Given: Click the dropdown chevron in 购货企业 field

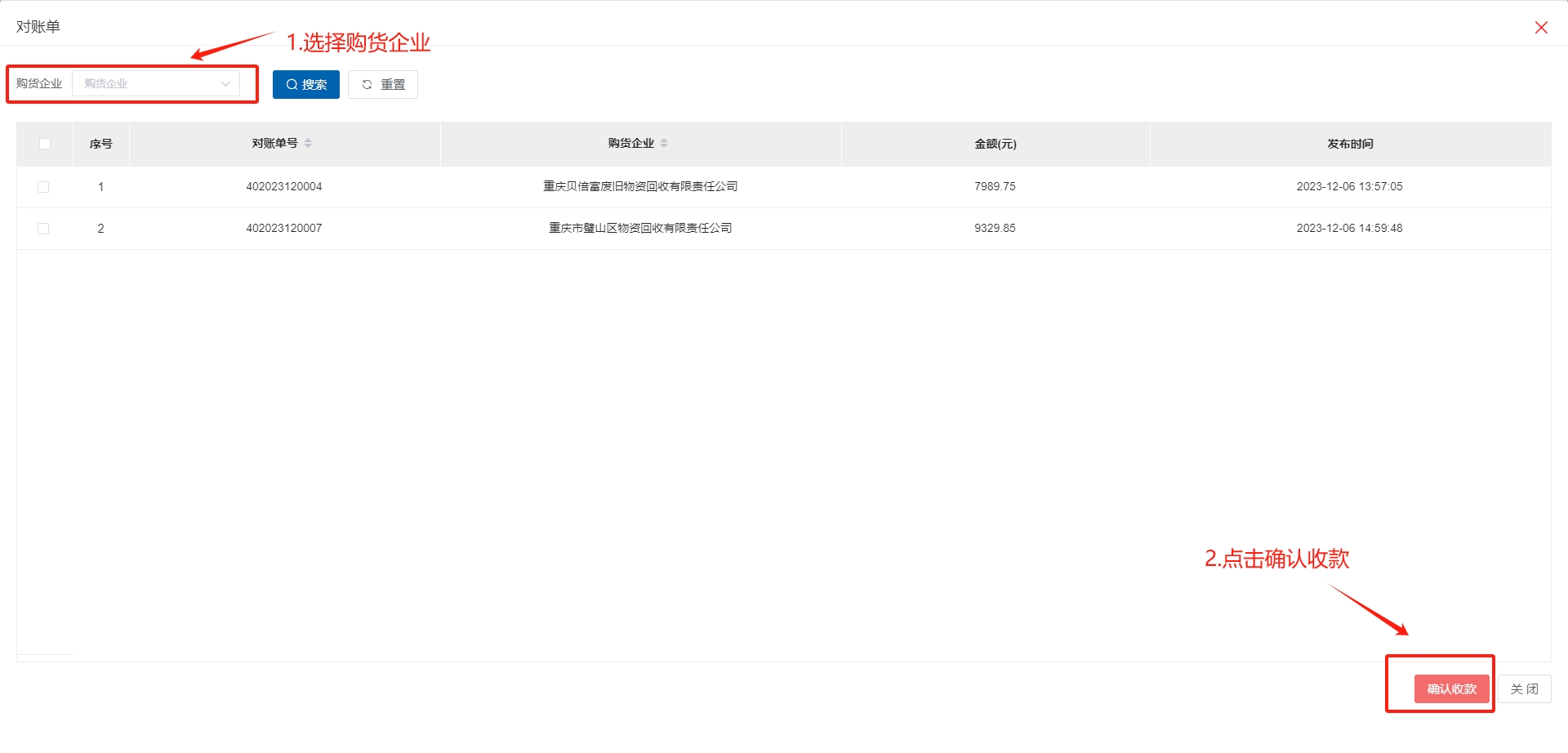Looking at the screenshot, I should tap(225, 84).
